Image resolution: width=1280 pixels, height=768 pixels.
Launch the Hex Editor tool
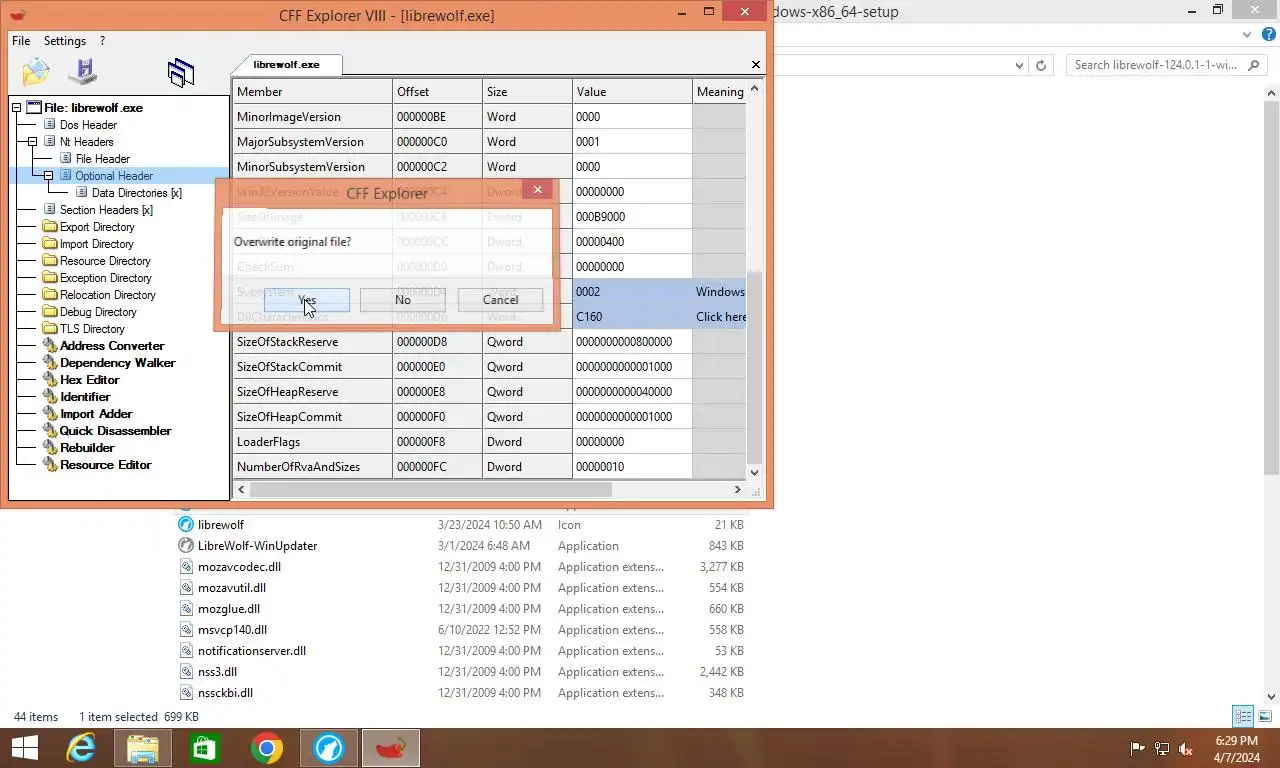pos(89,380)
